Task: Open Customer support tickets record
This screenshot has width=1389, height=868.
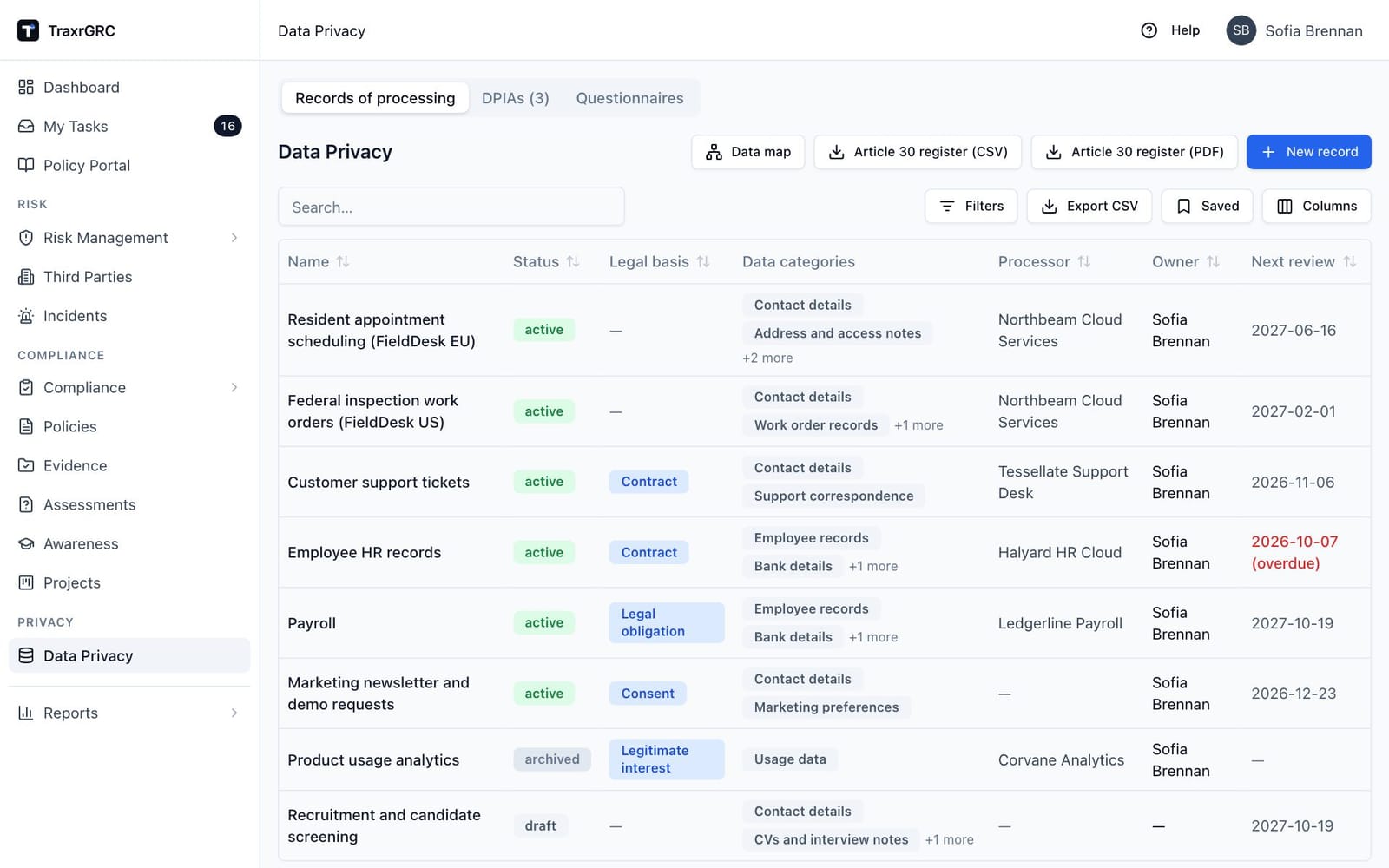Action: tap(379, 482)
